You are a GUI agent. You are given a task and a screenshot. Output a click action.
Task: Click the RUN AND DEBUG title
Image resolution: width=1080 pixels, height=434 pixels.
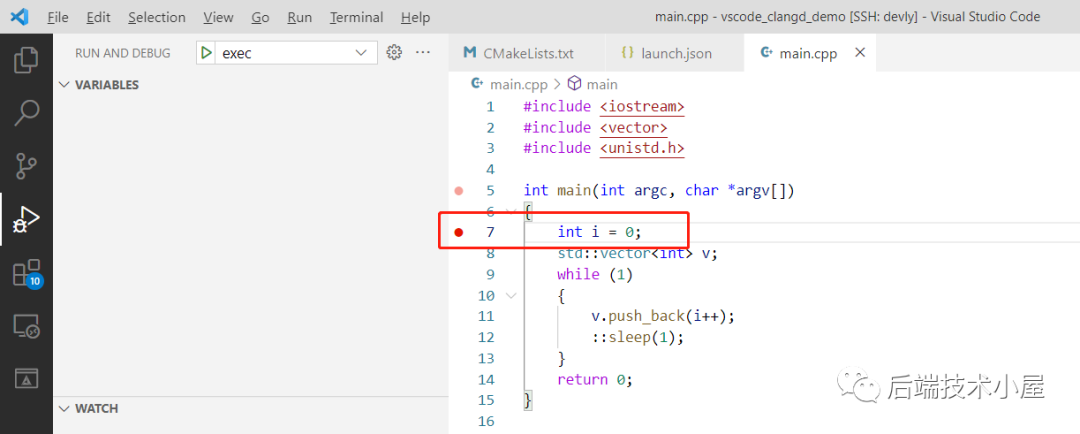(x=123, y=53)
